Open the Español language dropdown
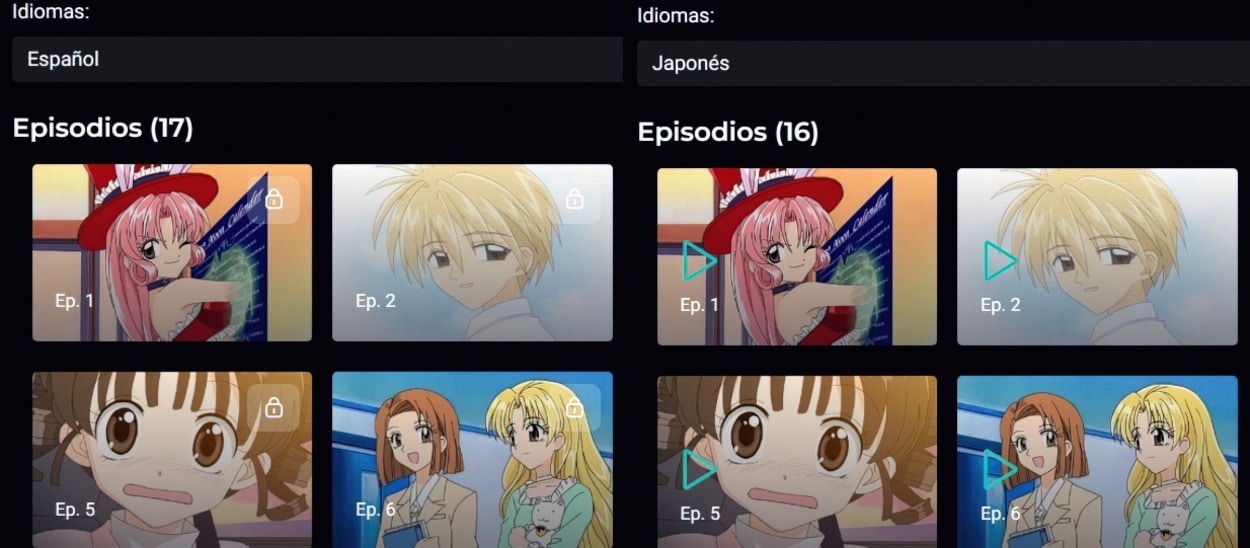This screenshot has height=548, width=1250. [317, 60]
